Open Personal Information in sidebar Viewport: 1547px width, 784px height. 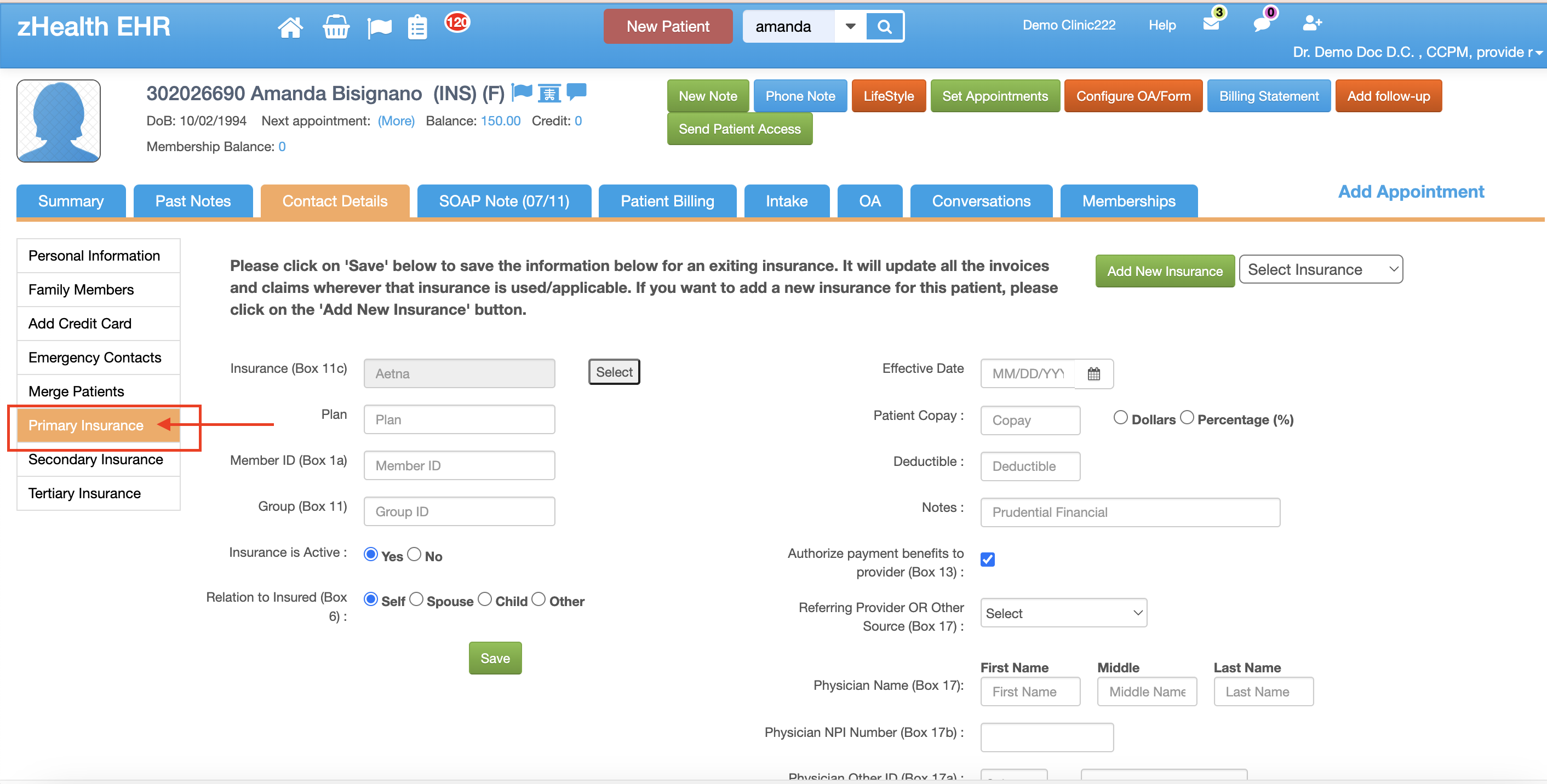[x=99, y=256]
